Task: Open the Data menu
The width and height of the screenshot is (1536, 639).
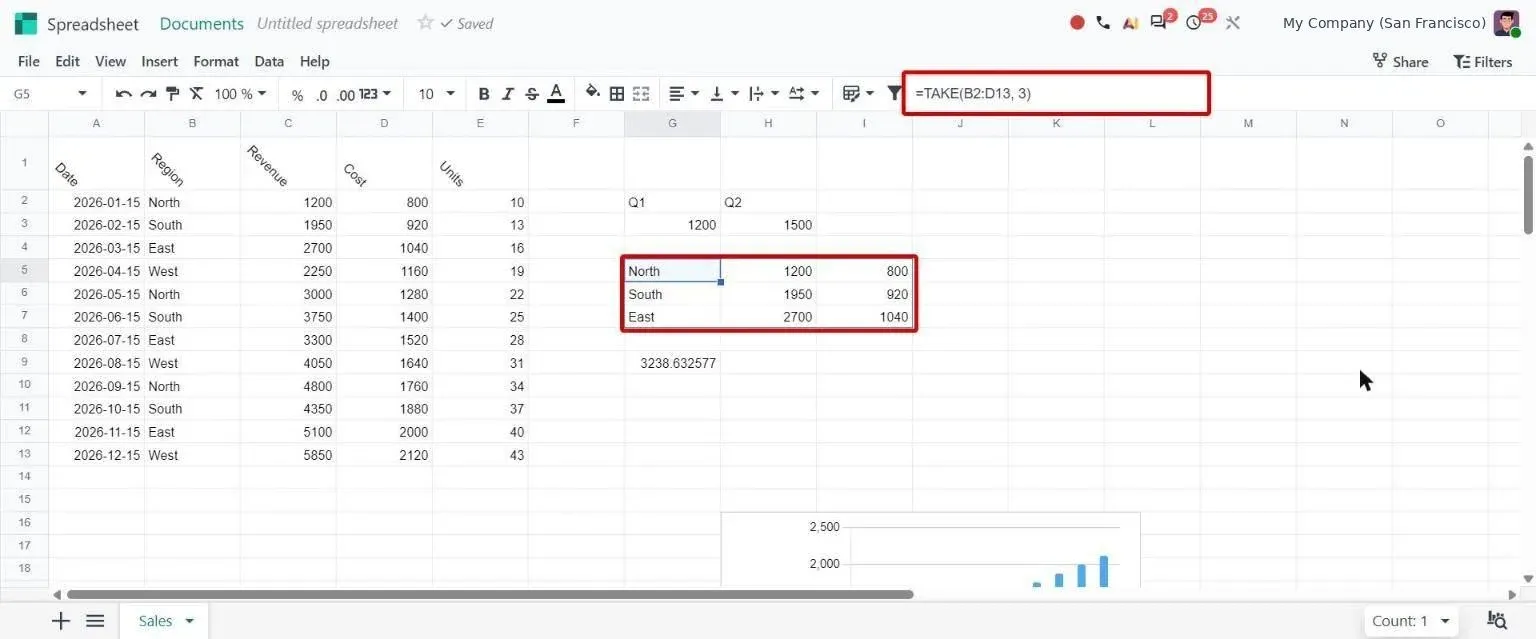Action: pos(269,61)
